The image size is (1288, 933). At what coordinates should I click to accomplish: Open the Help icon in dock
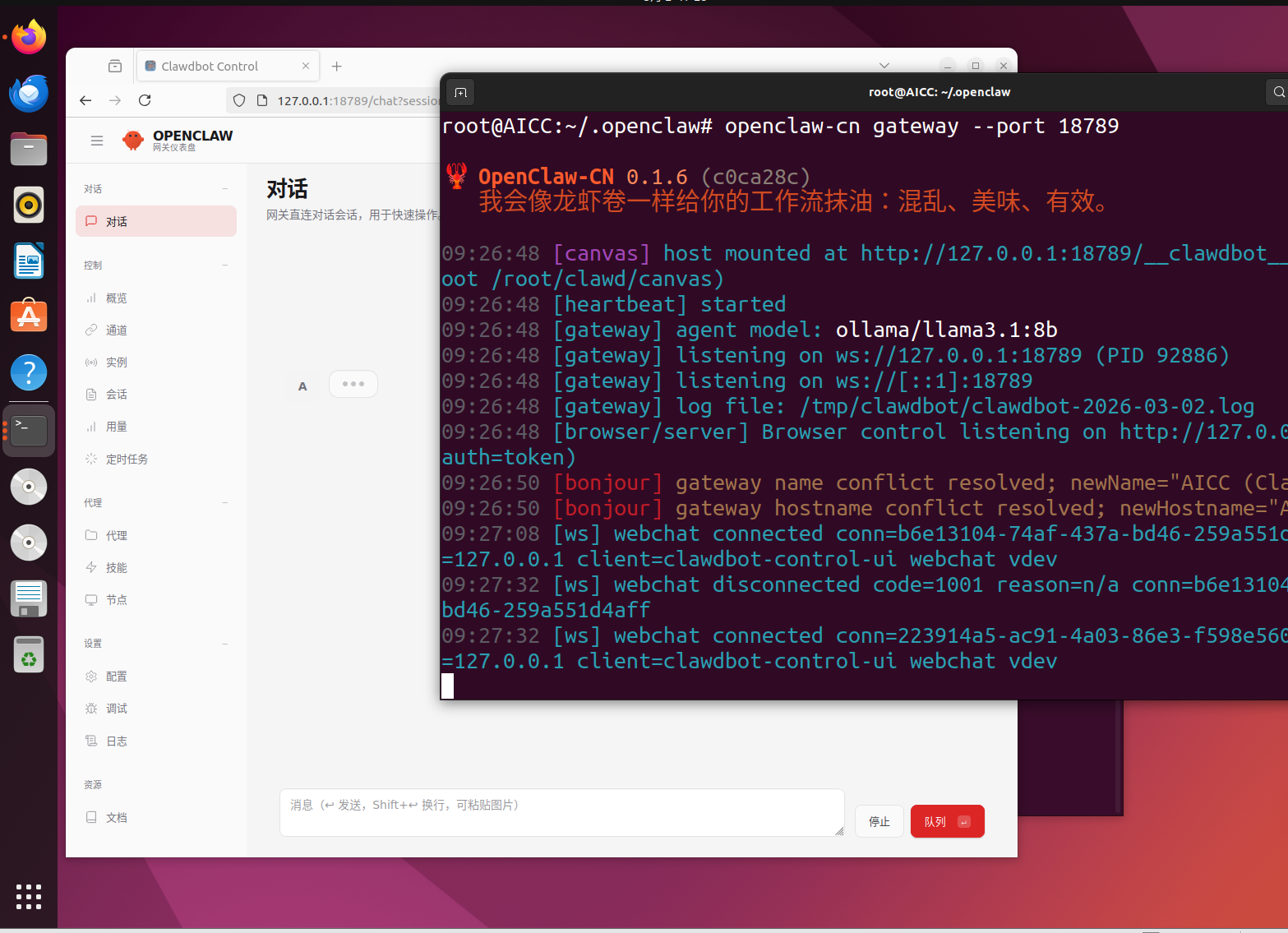coord(29,372)
